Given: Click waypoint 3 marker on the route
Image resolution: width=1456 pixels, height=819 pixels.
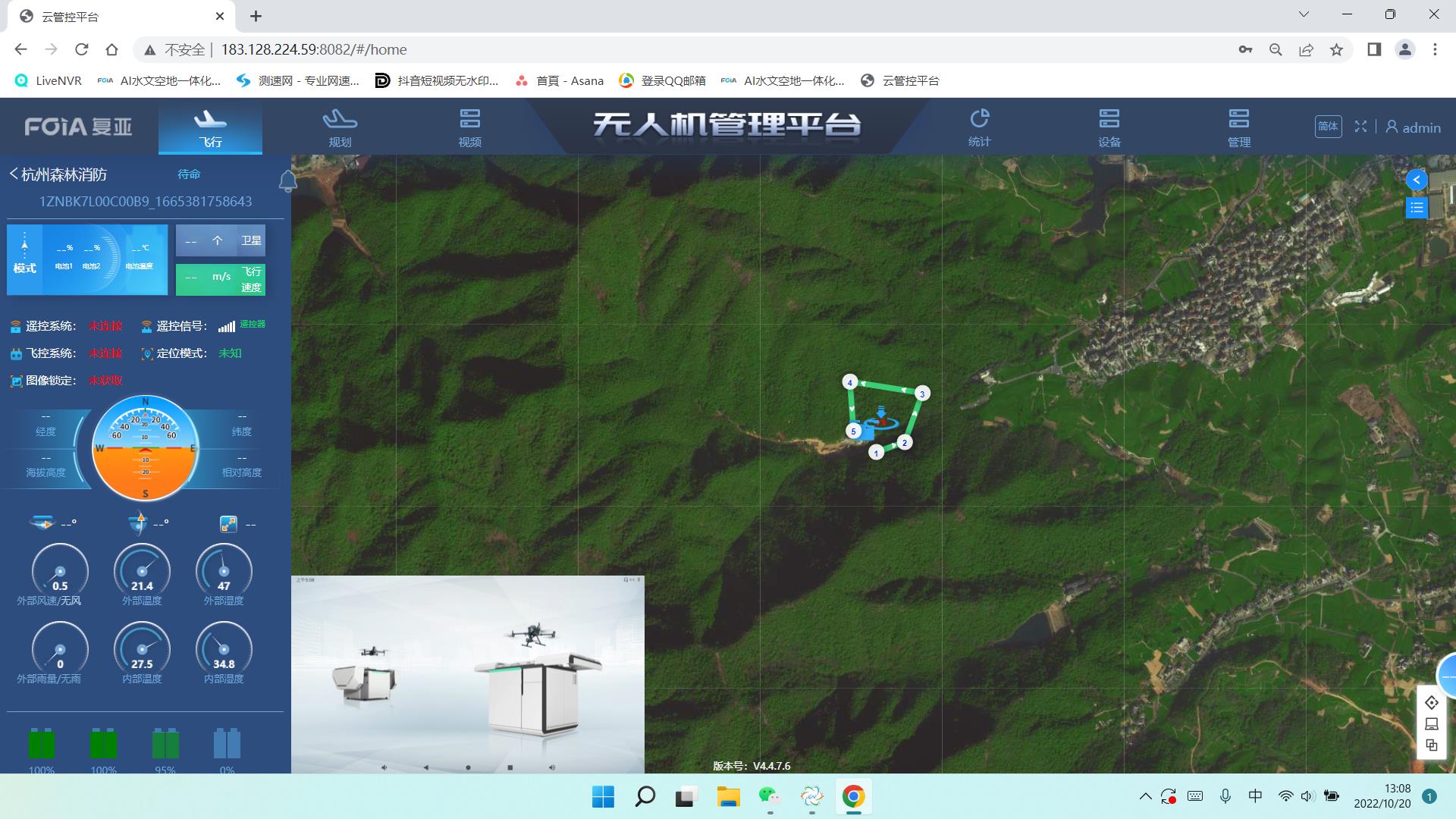Looking at the screenshot, I should point(922,394).
